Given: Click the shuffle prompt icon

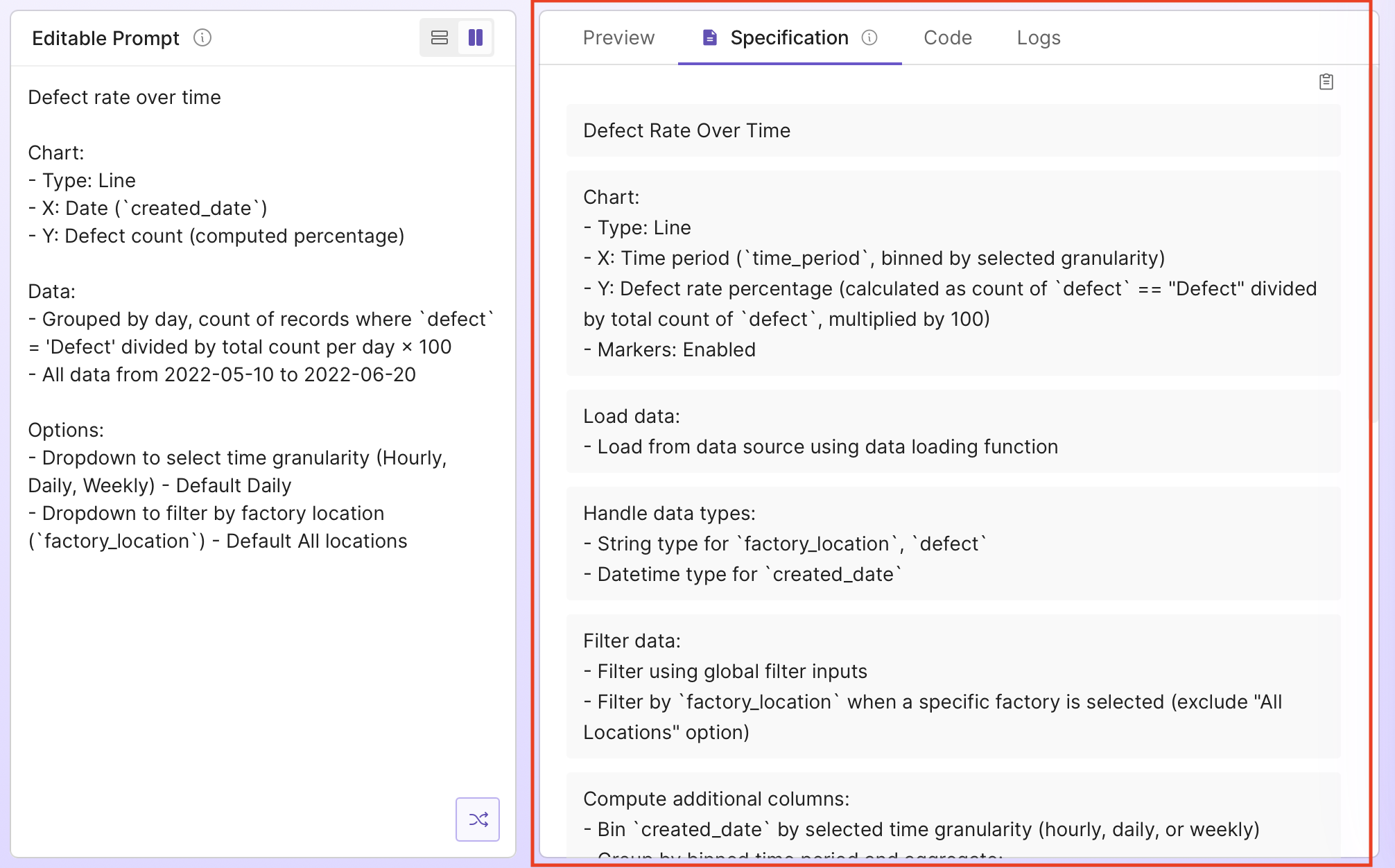Looking at the screenshot, I should 478,819.
